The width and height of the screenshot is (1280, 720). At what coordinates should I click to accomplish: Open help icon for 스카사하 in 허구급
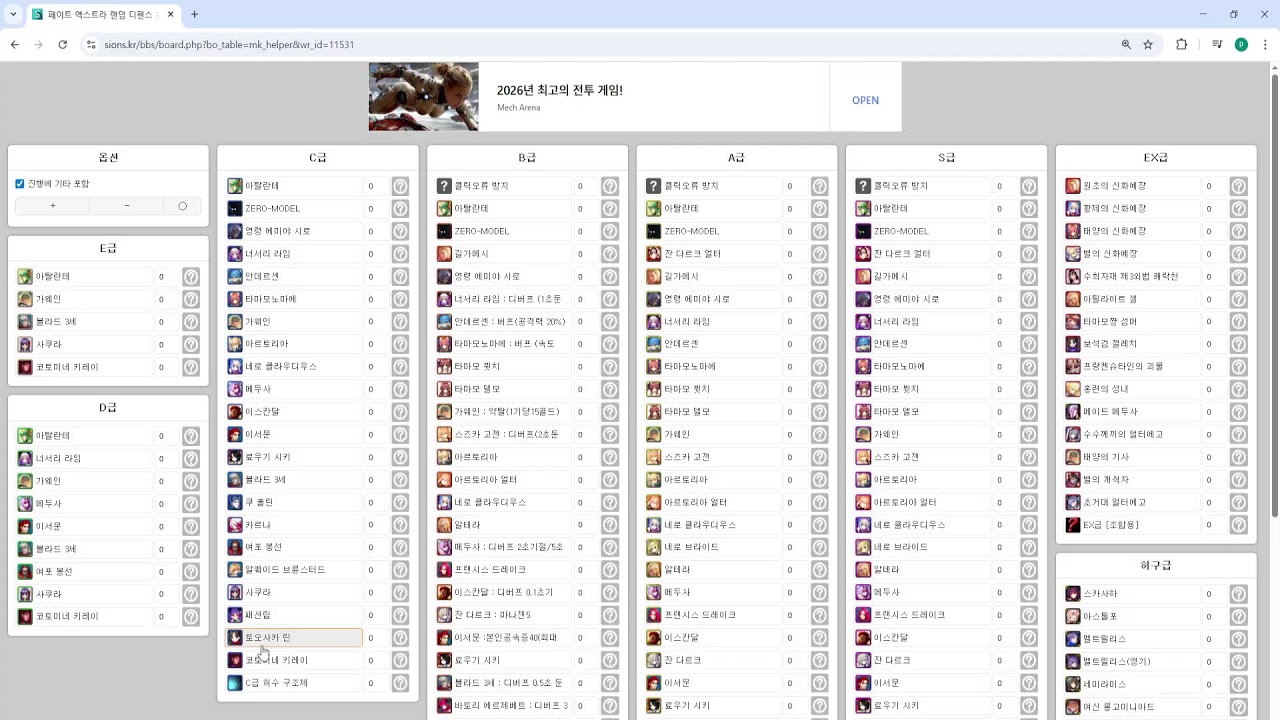(1238, 594)
